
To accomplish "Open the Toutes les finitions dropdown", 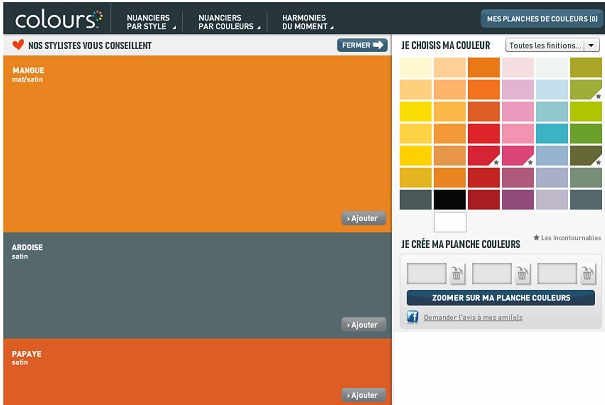I will point(552,45).
